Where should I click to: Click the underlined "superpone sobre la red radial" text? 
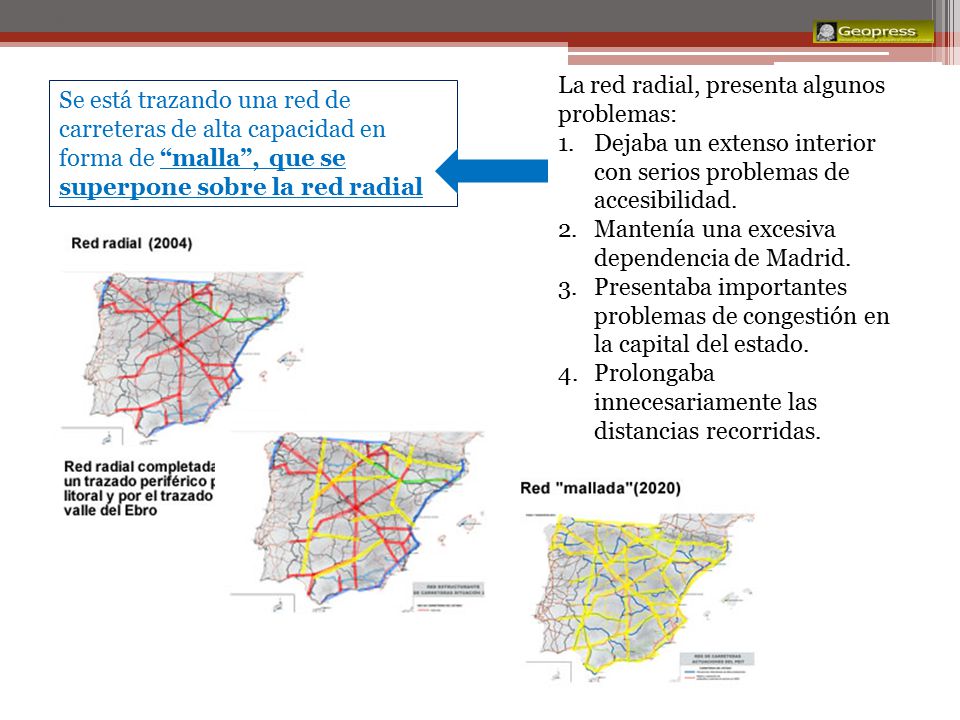241,187
